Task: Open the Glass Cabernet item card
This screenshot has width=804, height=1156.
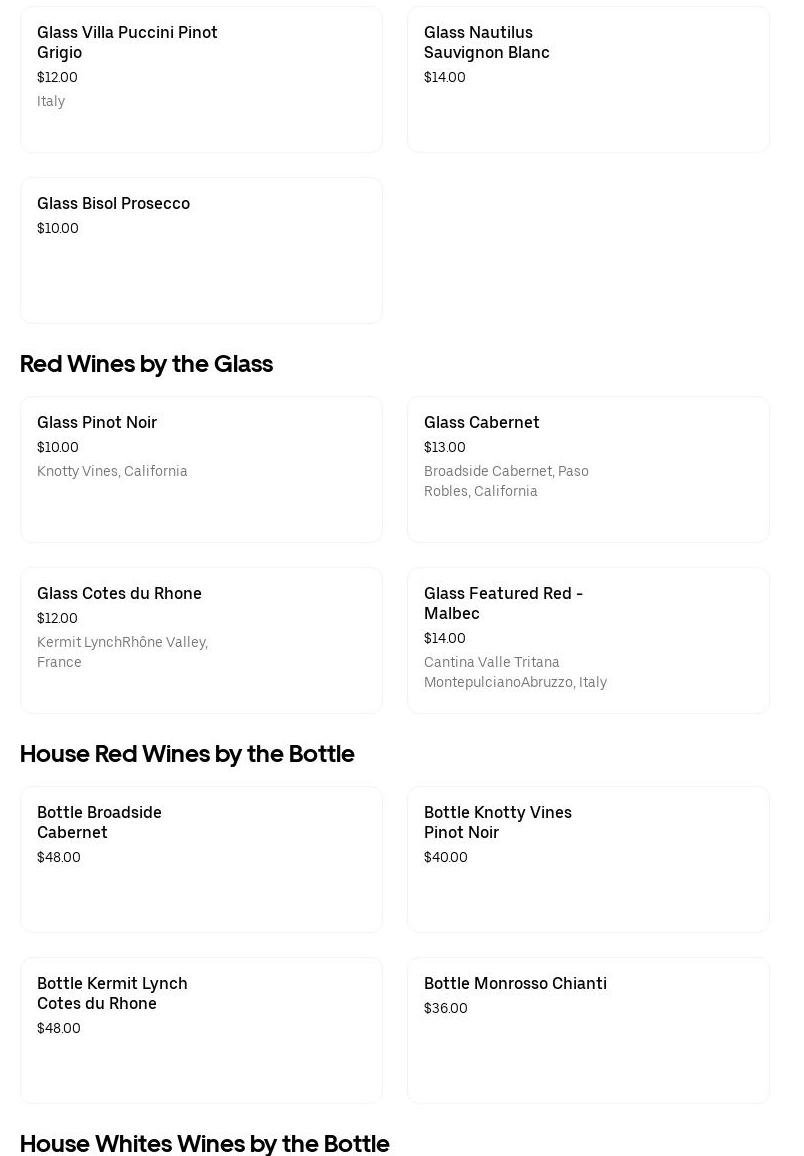Action: pyautogui.click(x=588, y=469)
